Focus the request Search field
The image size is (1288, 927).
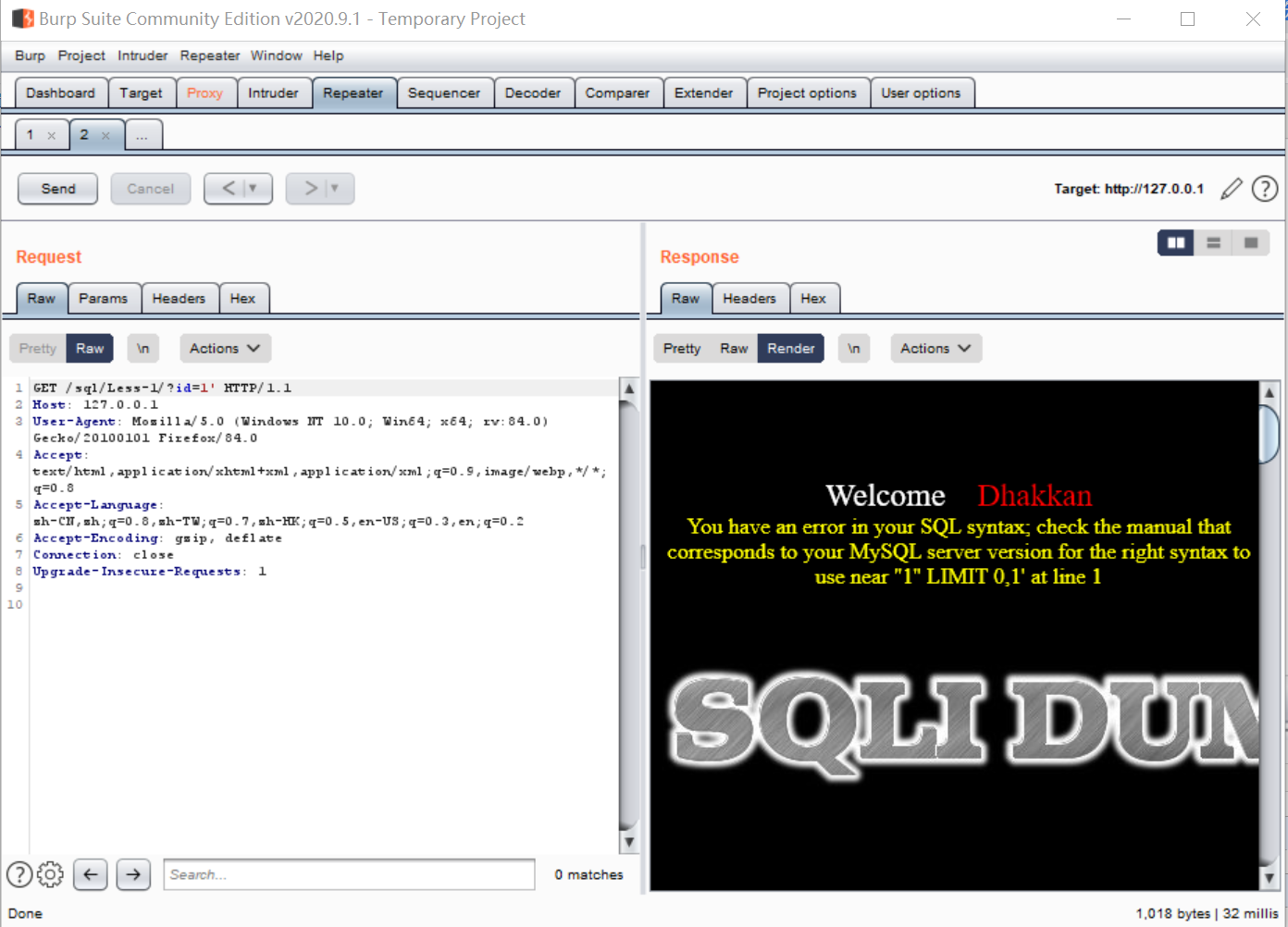(350, 874)
